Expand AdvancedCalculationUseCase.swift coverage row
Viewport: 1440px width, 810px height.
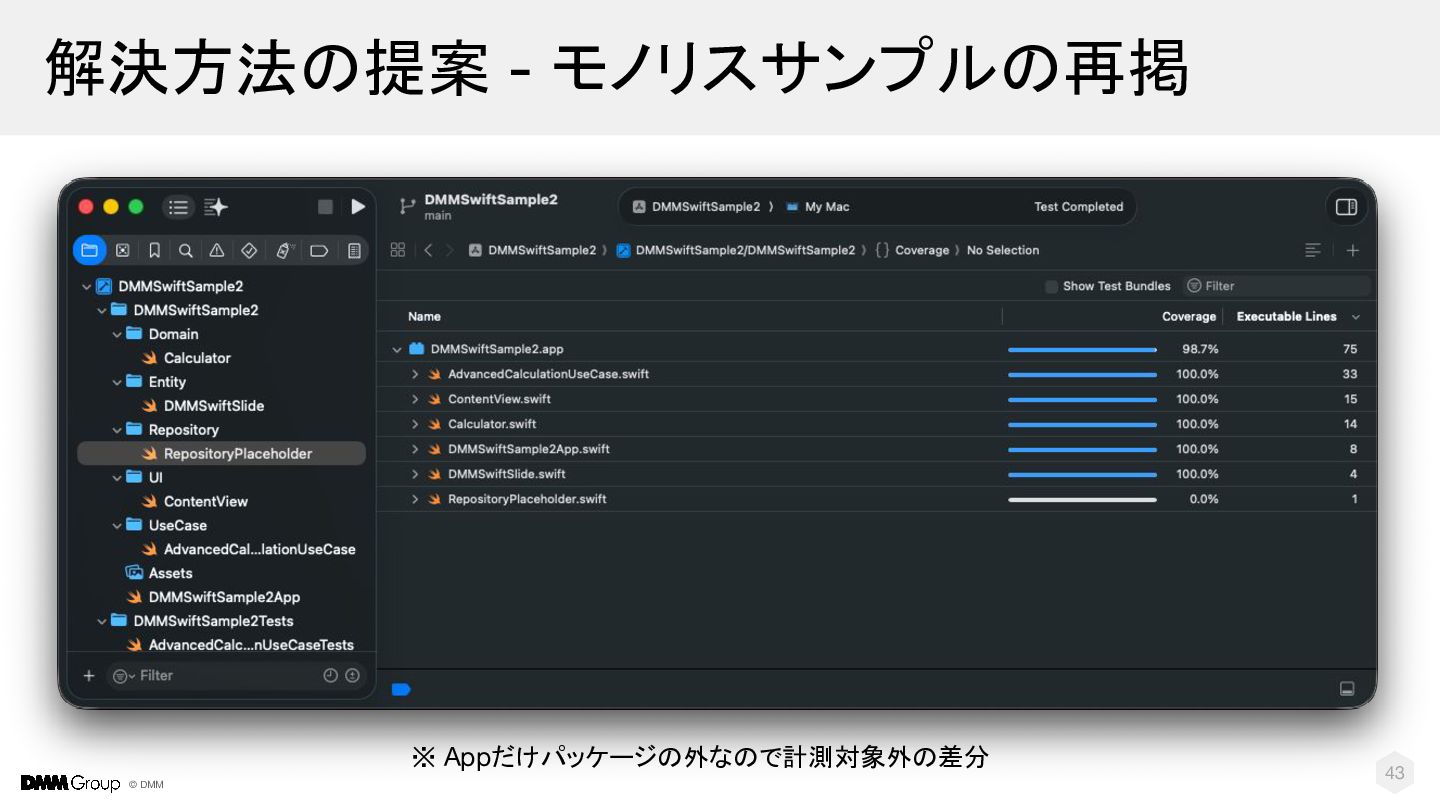[x=415, y=374]
